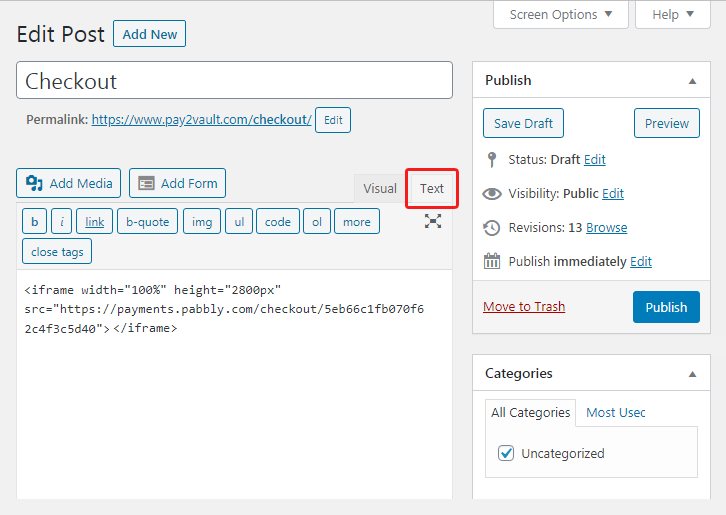This screenshot has width=726, height=515.
Task: Click the blue Publish button
Action: click(666, 307)
